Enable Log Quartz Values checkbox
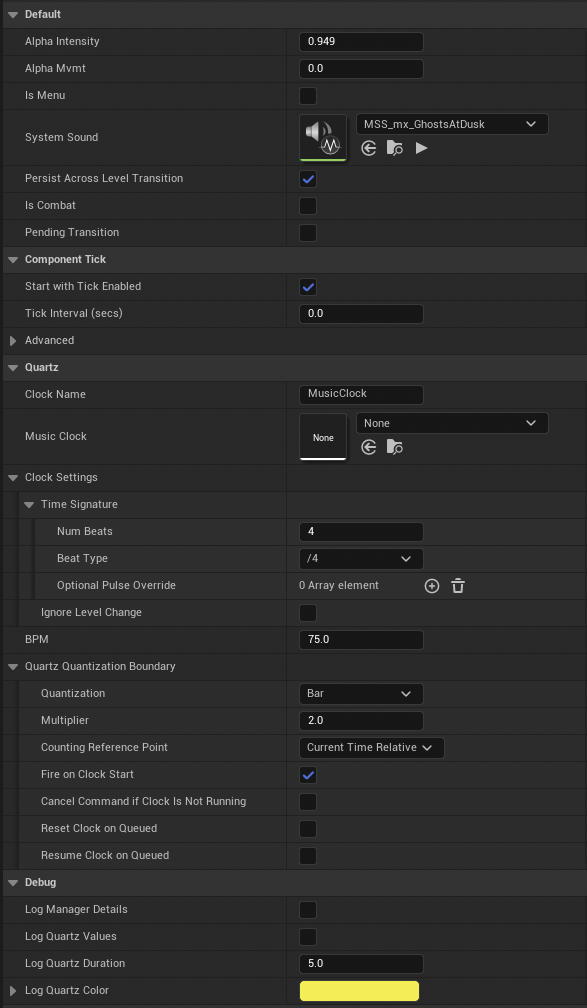 pyautogui.click(x=308, y=937)
